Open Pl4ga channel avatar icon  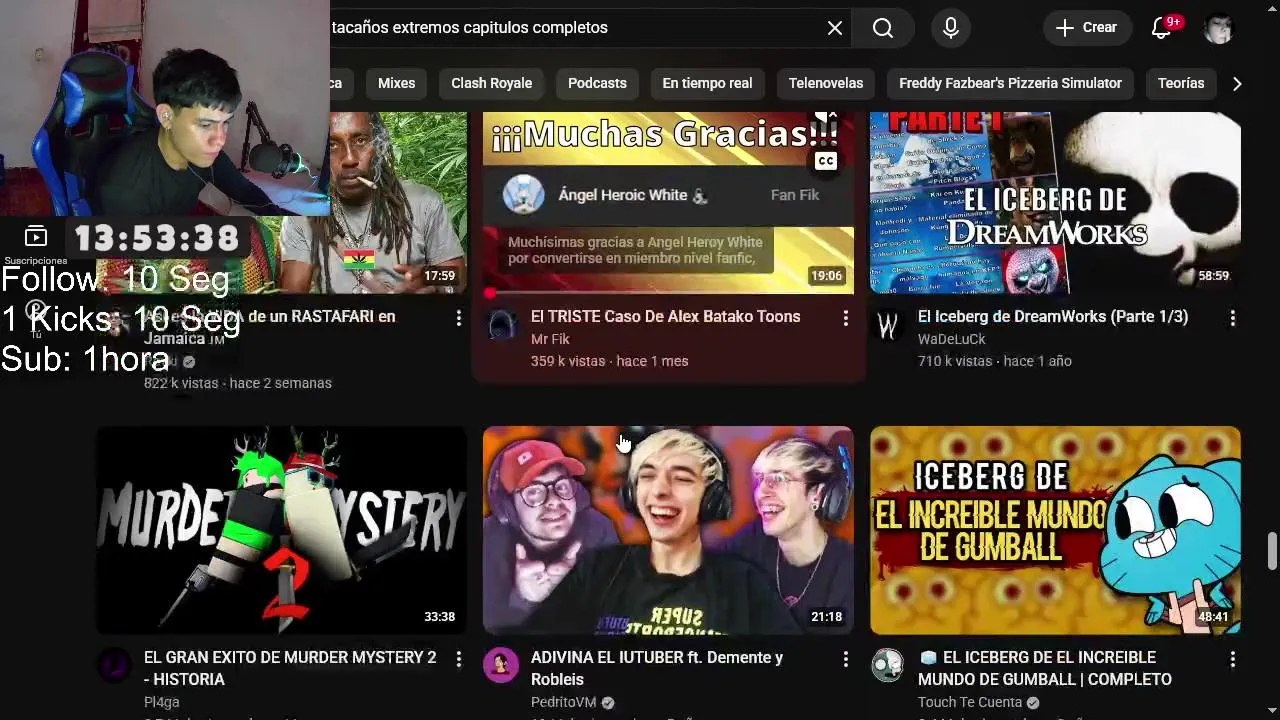point(114,665)
